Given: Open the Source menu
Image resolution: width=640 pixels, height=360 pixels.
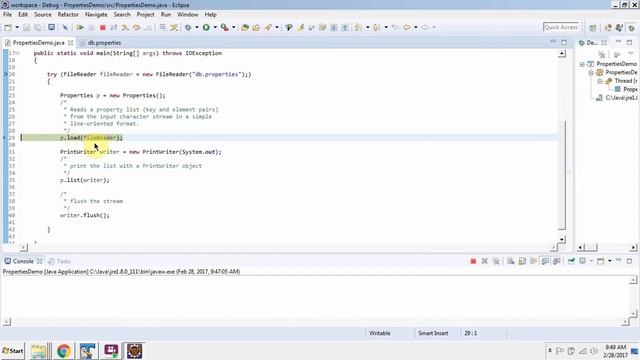Looking at the screenshot, I should click(x=42, y=14).
